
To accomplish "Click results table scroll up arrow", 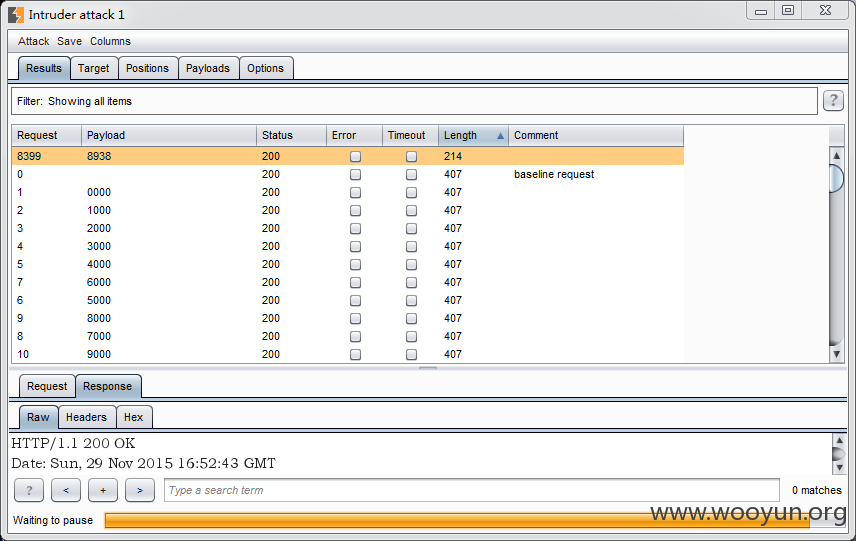I will 836,156.
